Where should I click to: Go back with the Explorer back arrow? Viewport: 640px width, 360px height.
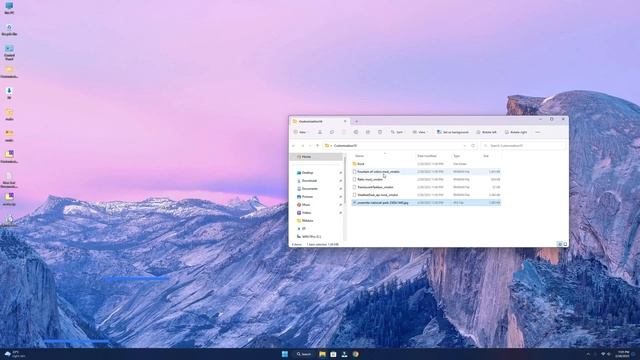(293, 146)
